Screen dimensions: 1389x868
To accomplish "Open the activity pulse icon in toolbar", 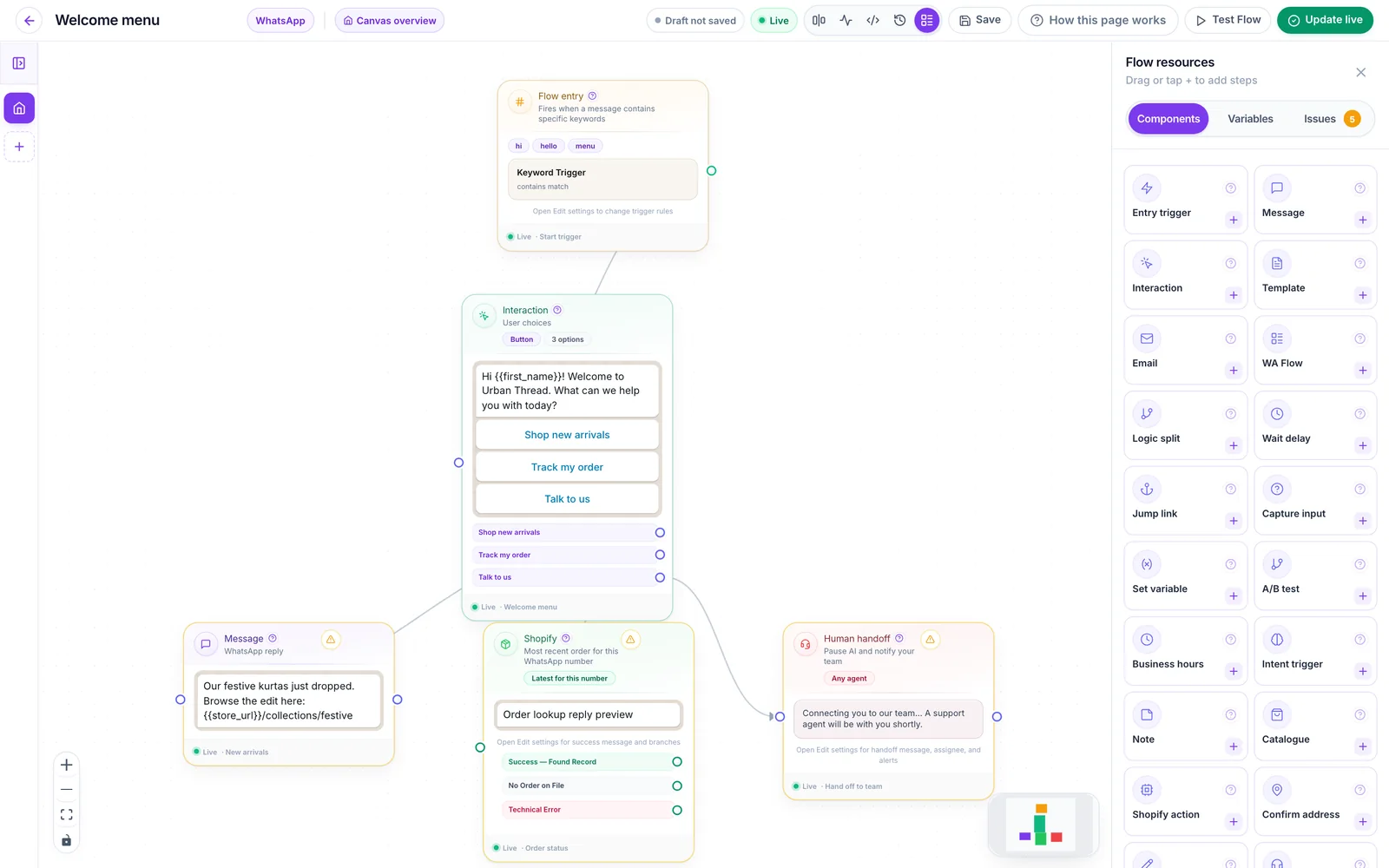I will coord(846,20).
